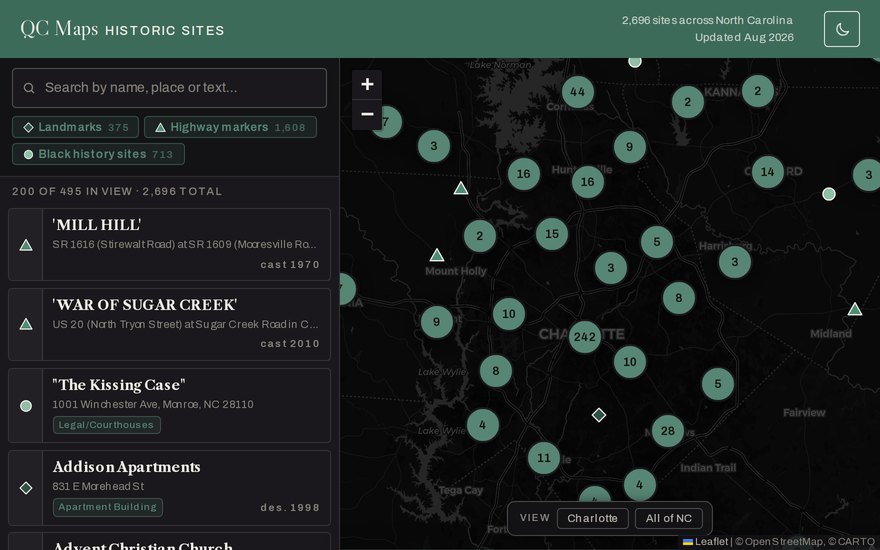The image size is (880, 550).
Task: Open the Leaflet attribution link
Action: [705, 542]
